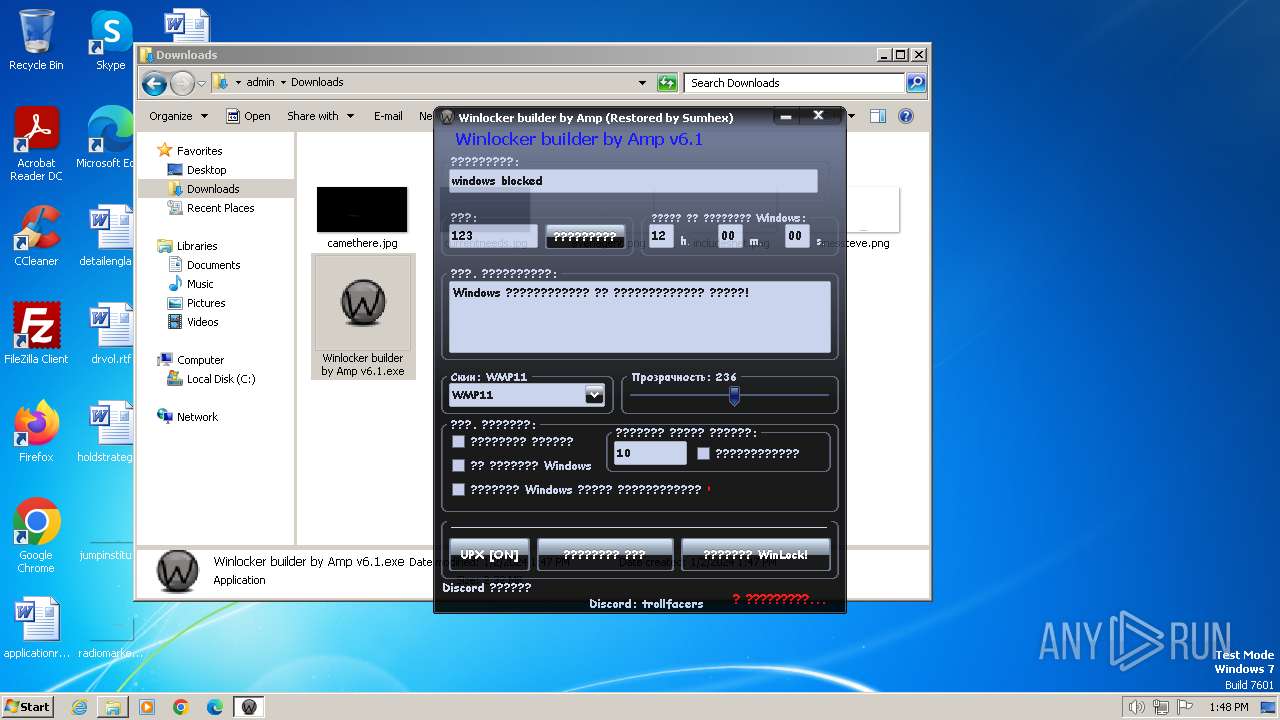Screen dimensions: 1280x720
Task: Click the hours field showing 12
Action: tap(661, 236)
